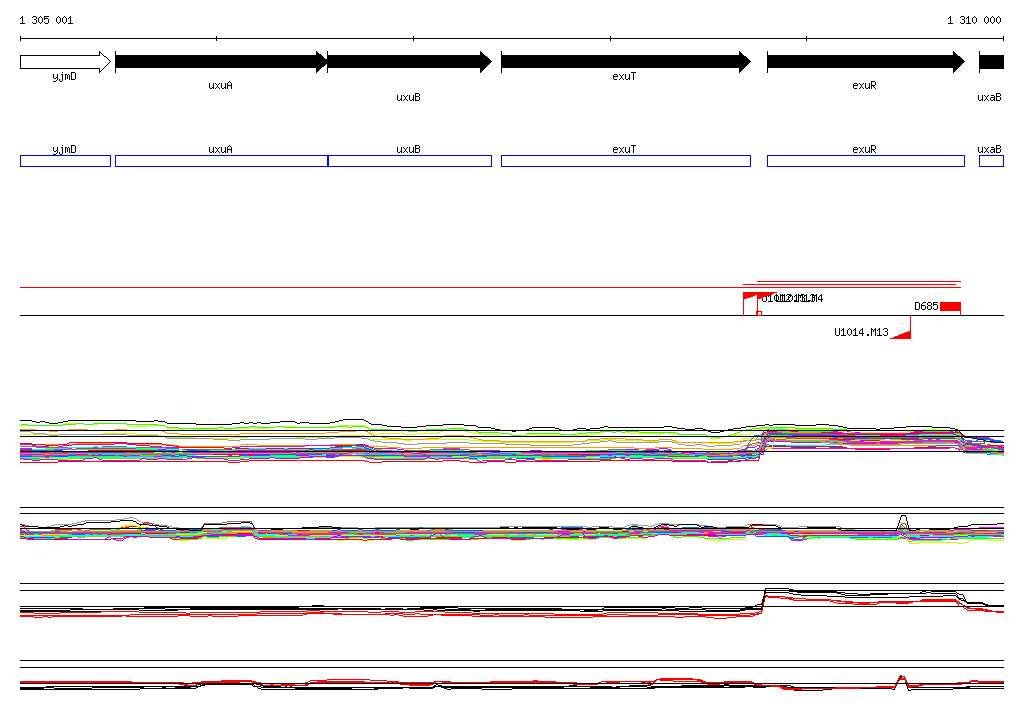1024x714 pixels.
Task: Select the white yjmD gene arrow
Action: coord(65,62)
